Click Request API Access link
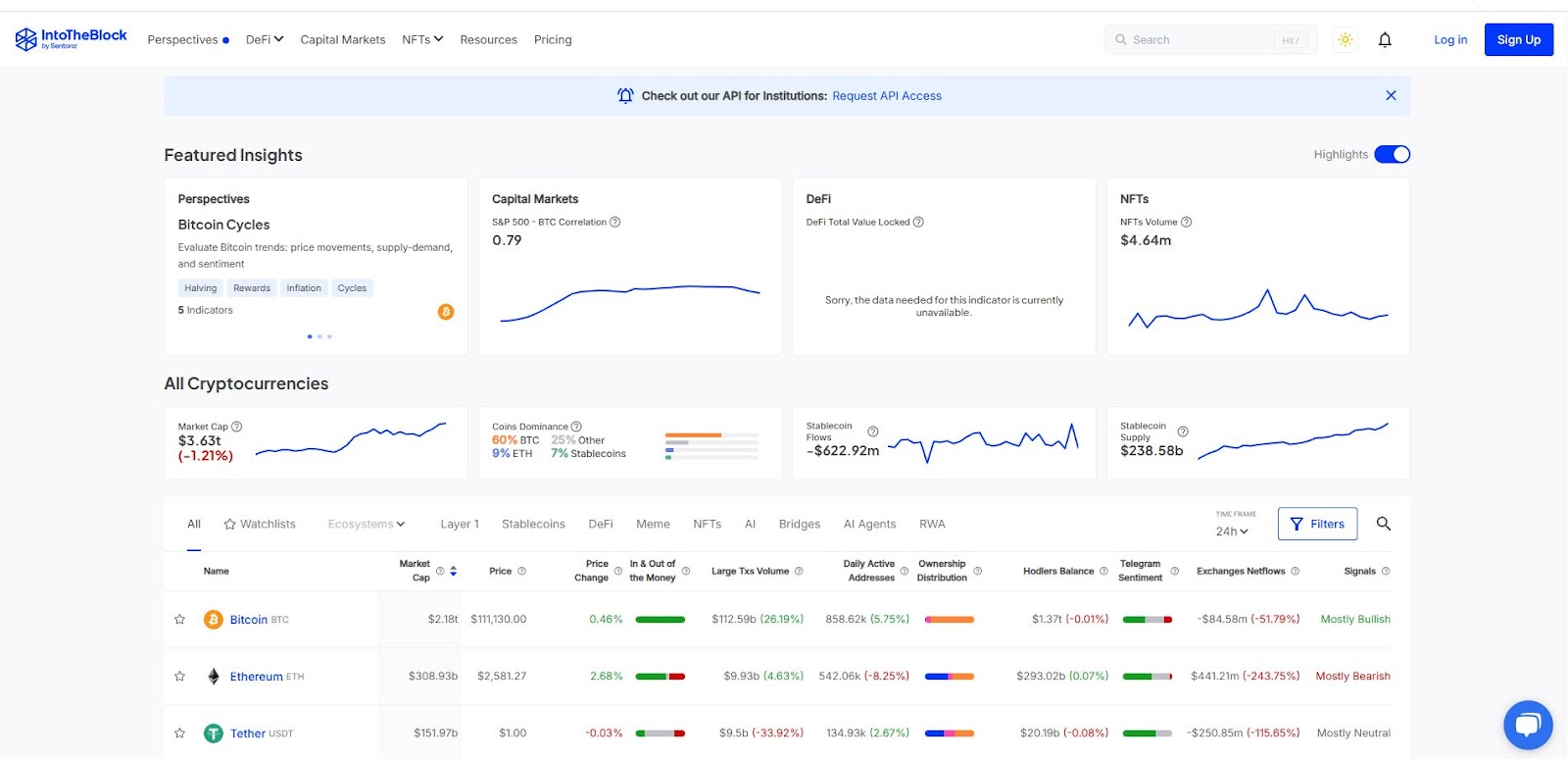Viewport: 1568px width, 759px height. pos(887,96)
